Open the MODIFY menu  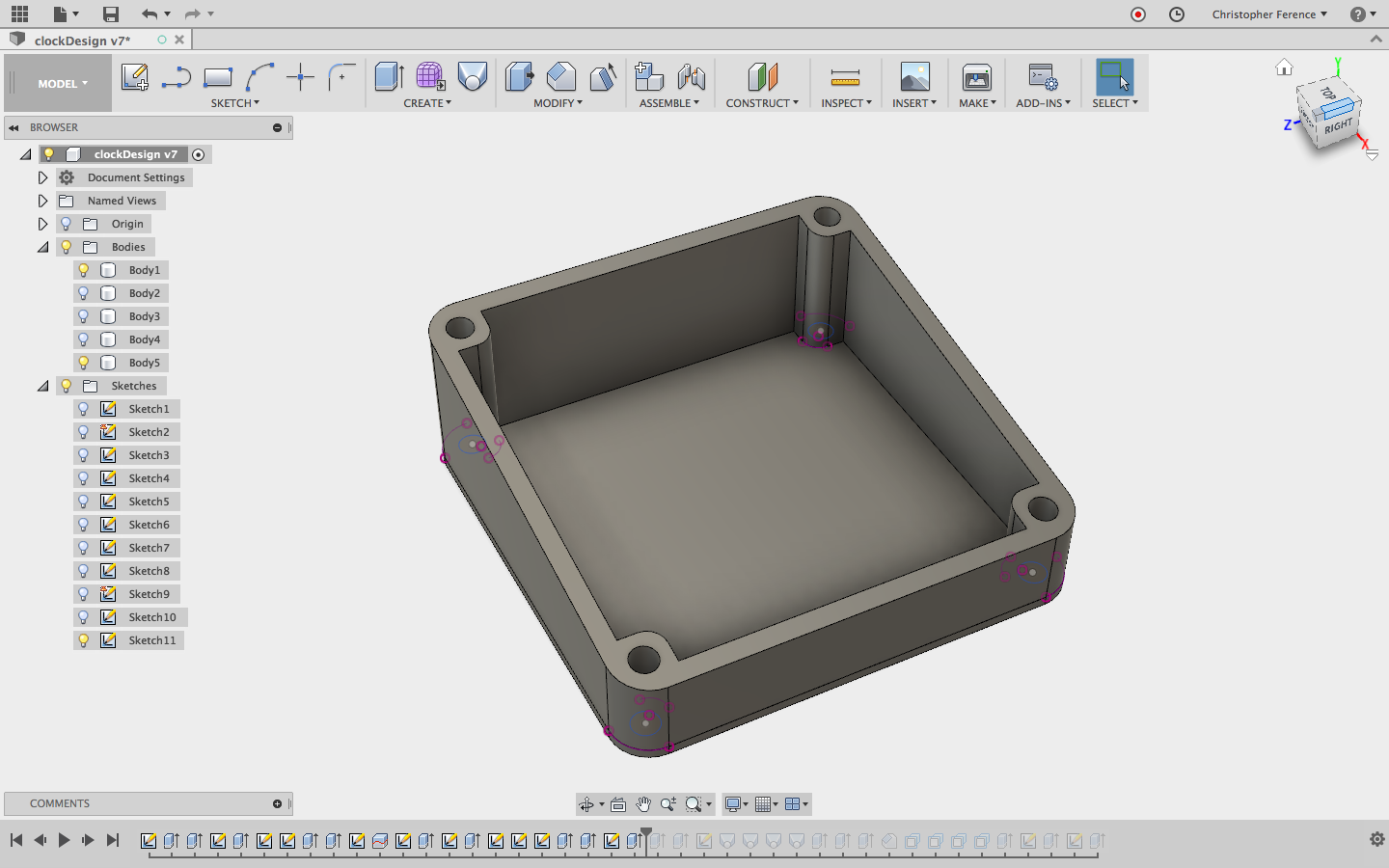(x=558, y=103)
